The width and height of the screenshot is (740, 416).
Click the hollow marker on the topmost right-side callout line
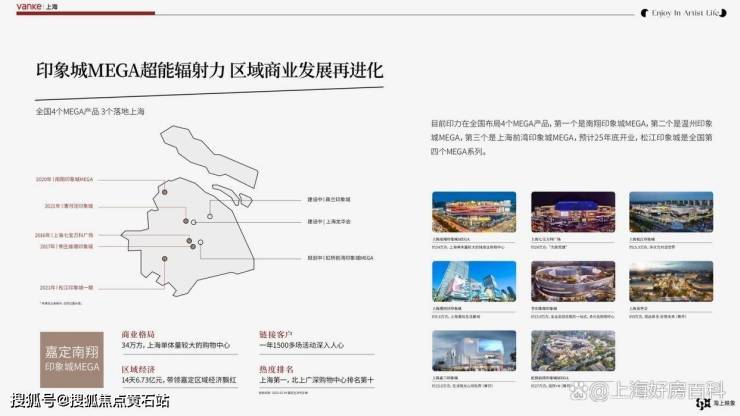point(210,216)
